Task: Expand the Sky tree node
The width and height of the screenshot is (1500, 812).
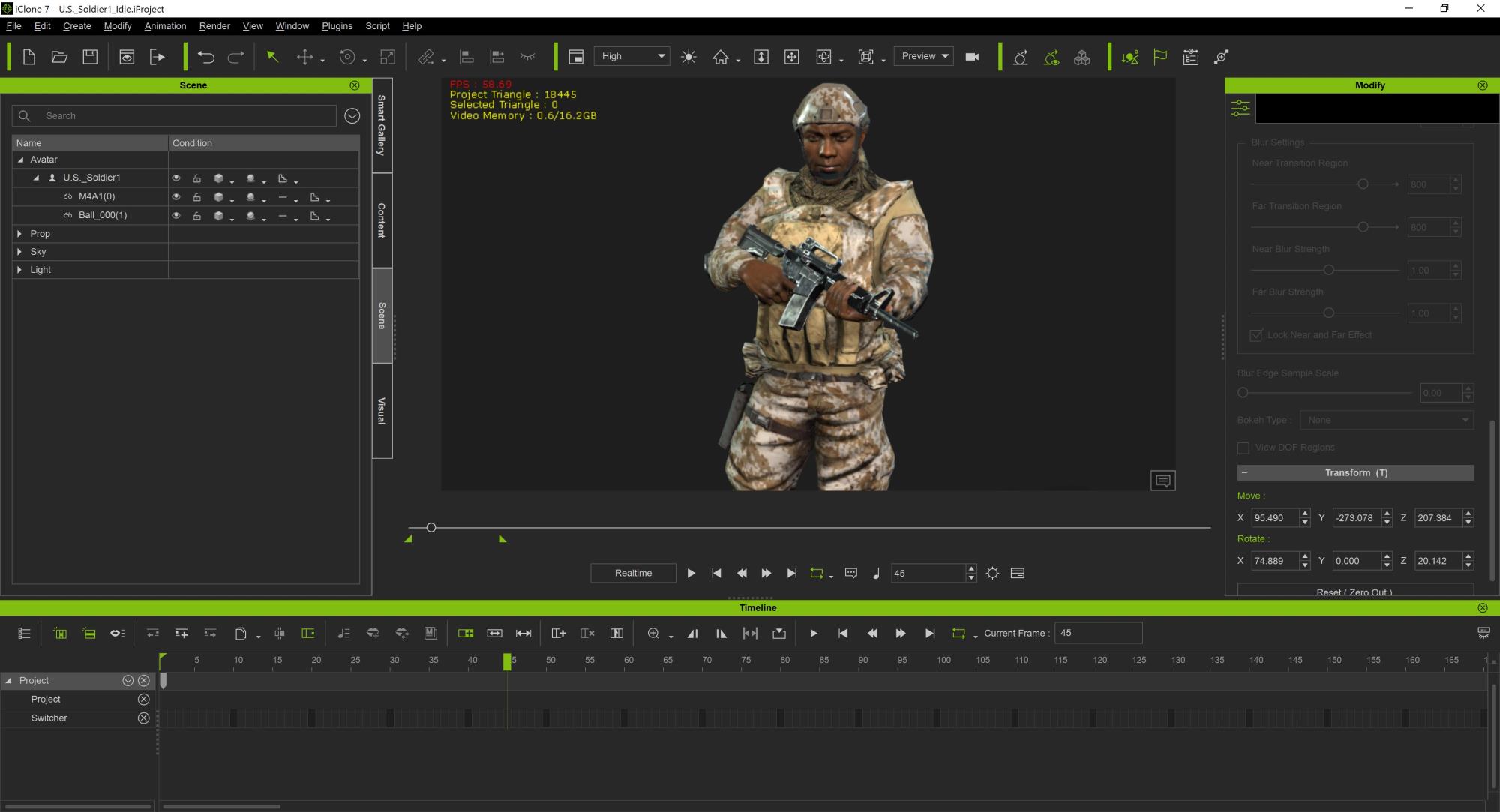Action: [x=19, y=252]
